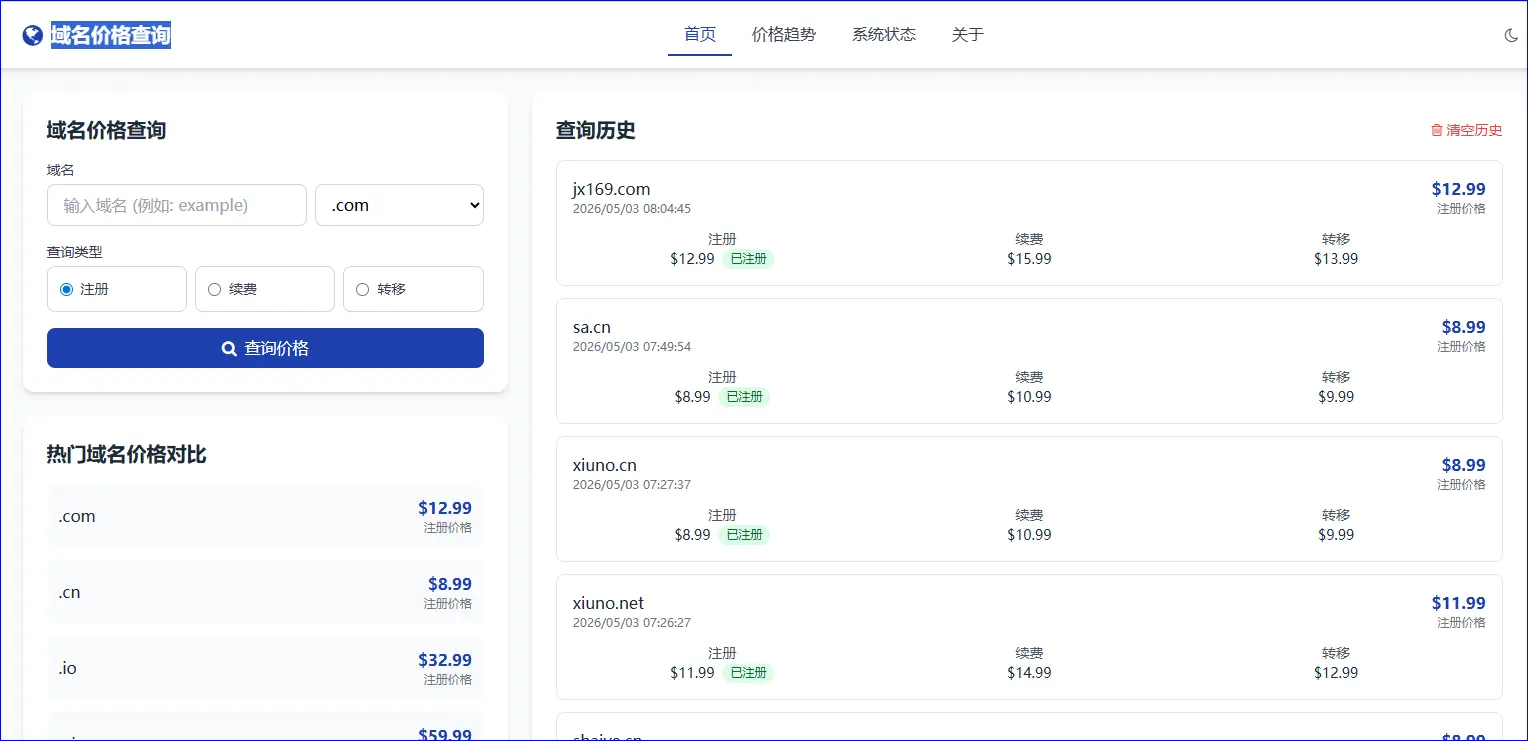
Task: Click 已注册 badge on jx169.com
Action: [x=748, y=259]
